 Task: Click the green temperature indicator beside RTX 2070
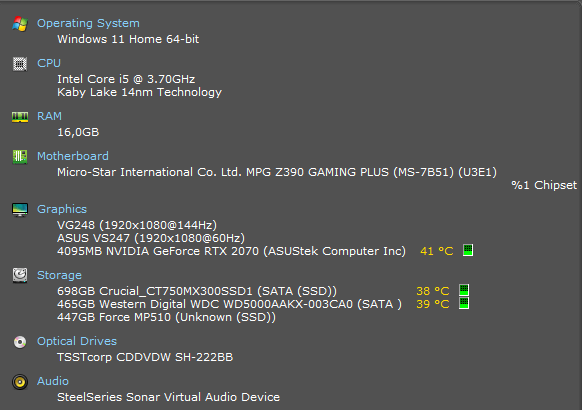click(468, 250)
